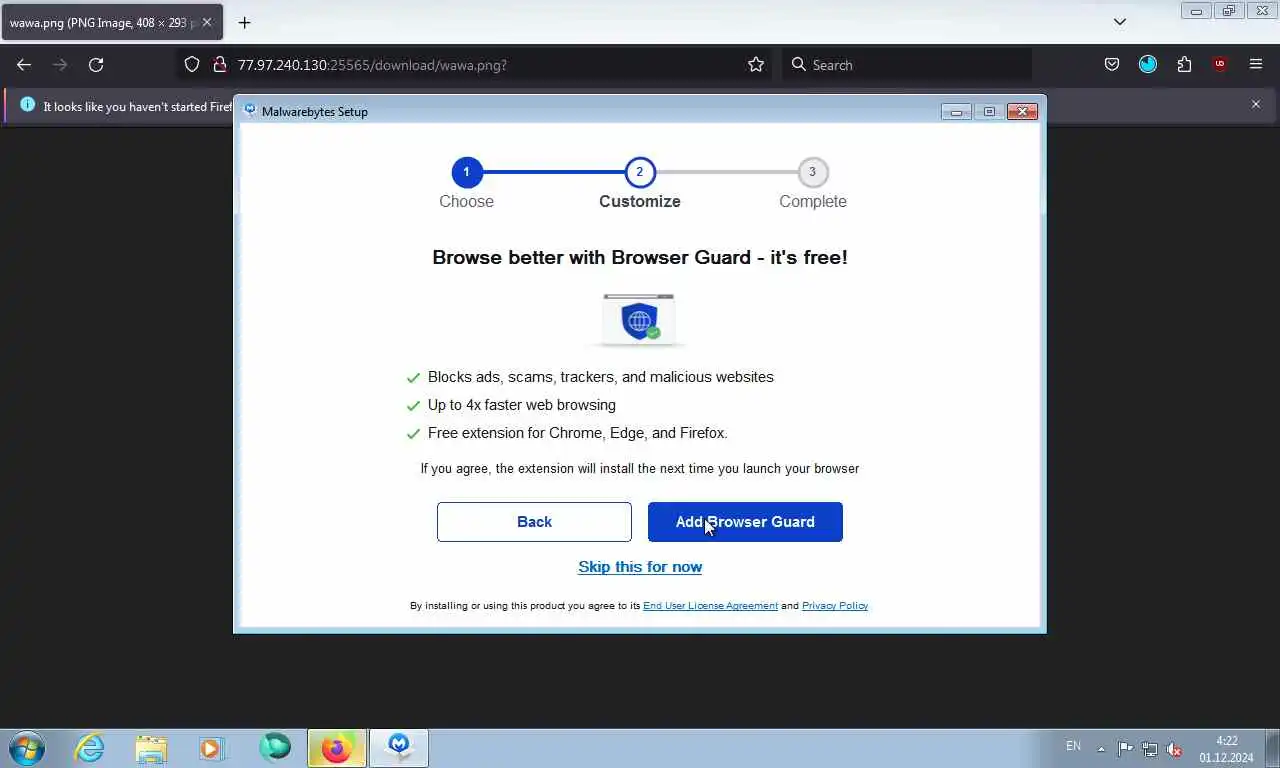Open the Action Center flag icon
The height and width of the screenshot is (768, 1280).
coord(1125,749)
